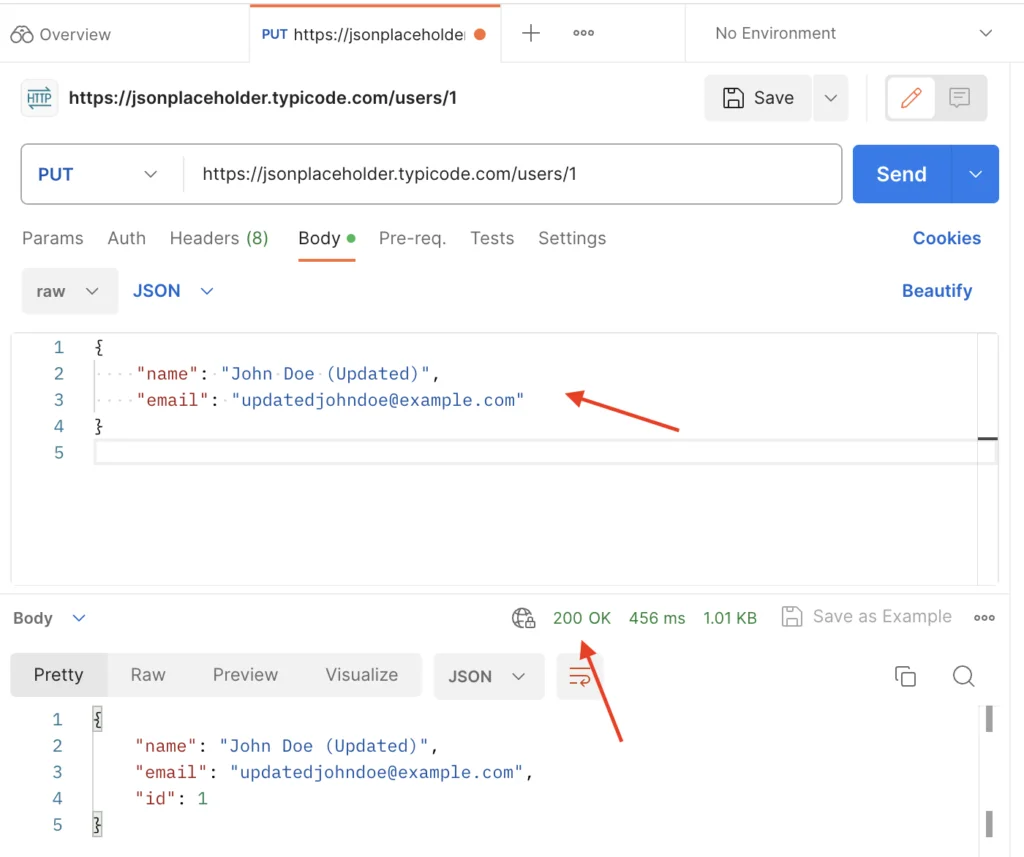Expand the No Environment dropdown
1024x857 pixels.
854,33
